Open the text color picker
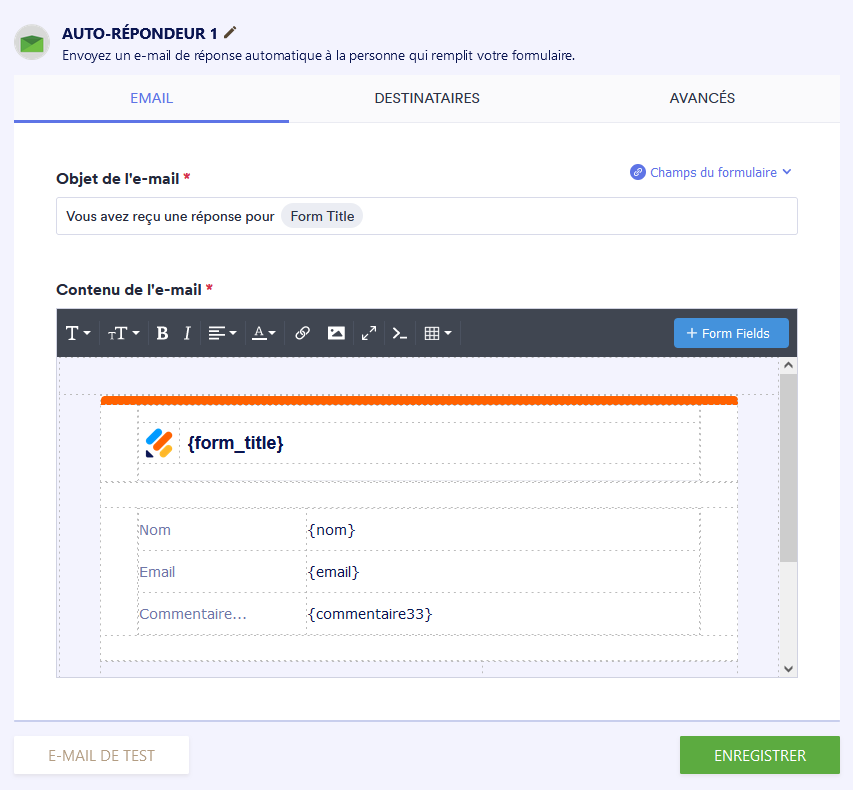 (x=264, y=333)
